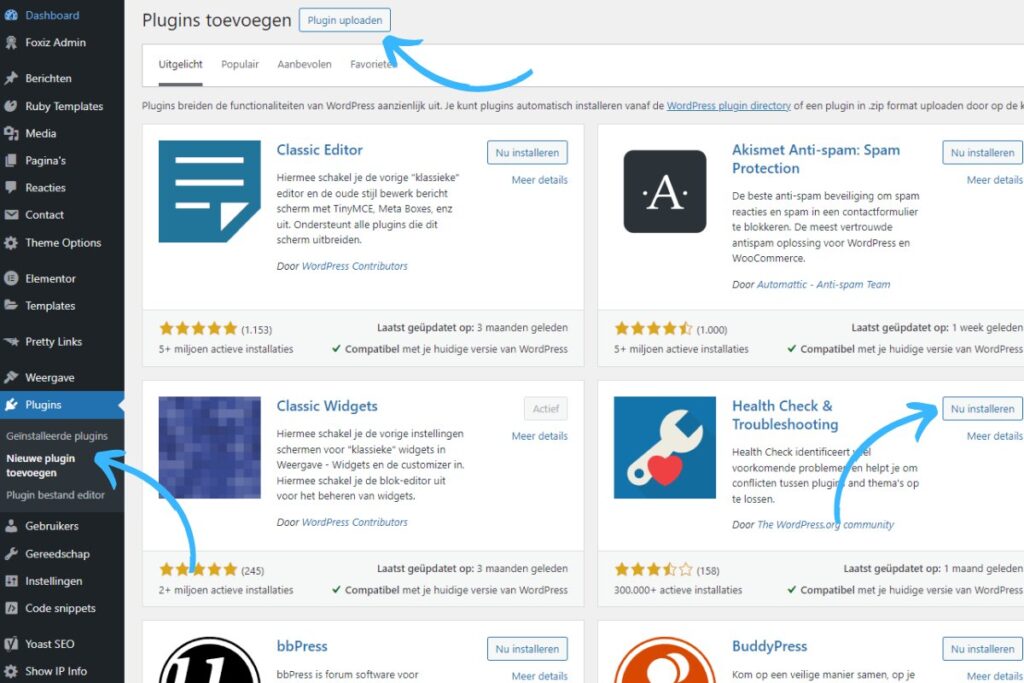1024x683 pixels.
Task: Click the Instellingen sliders icon
Action: coord(11,581)
